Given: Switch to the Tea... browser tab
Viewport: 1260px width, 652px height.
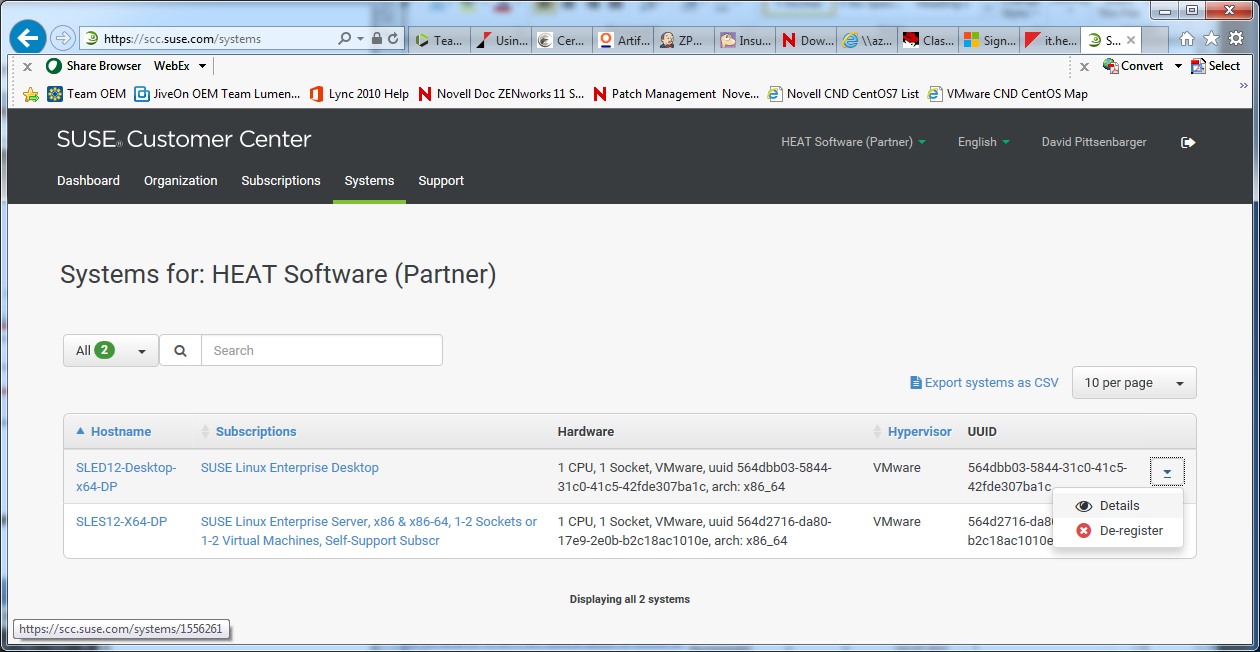Looking at the screenshot, I should click(439, 41).
